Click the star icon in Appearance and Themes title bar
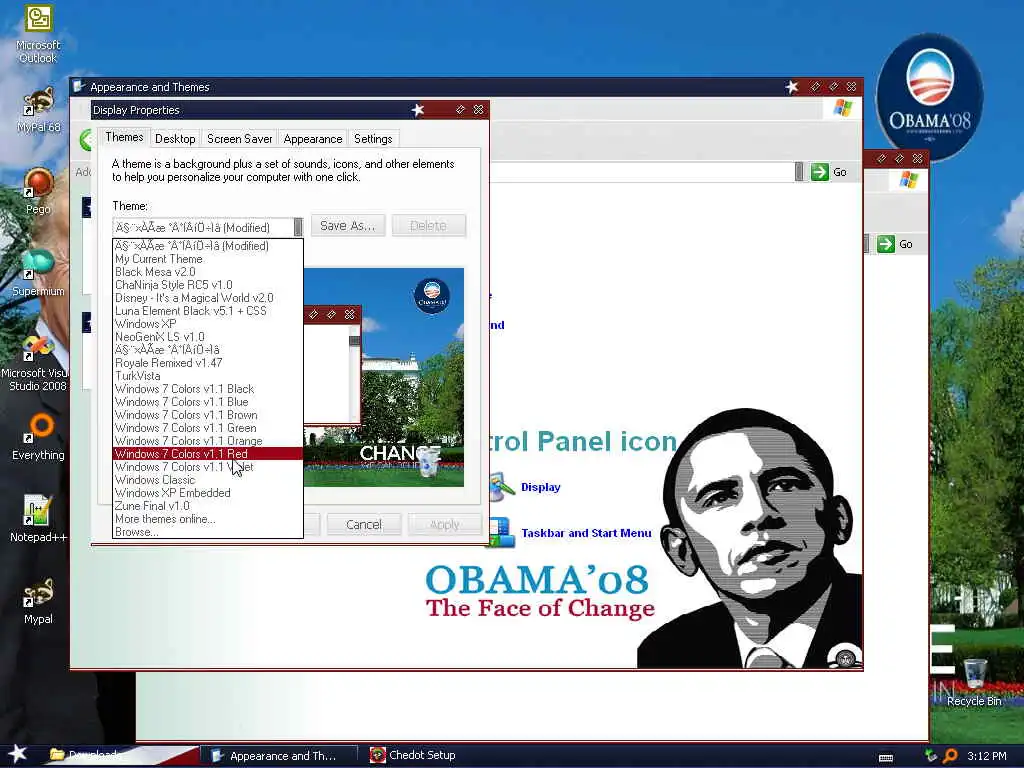The width and height of the screenshot is (1024, 768). click(792, 87)
